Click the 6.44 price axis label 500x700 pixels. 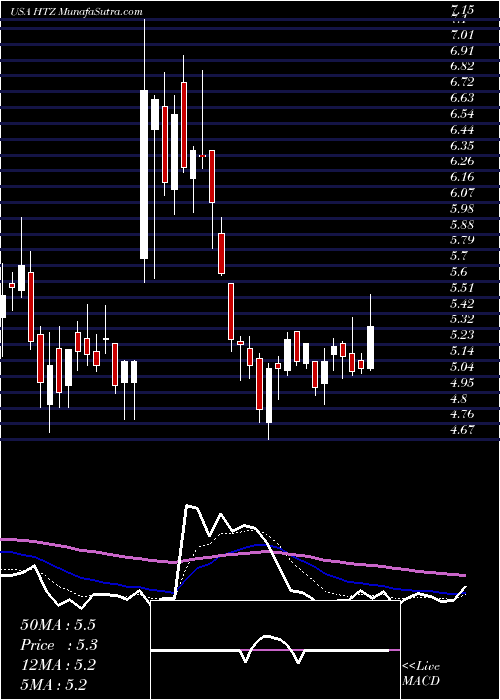click(x=462, y=130)
